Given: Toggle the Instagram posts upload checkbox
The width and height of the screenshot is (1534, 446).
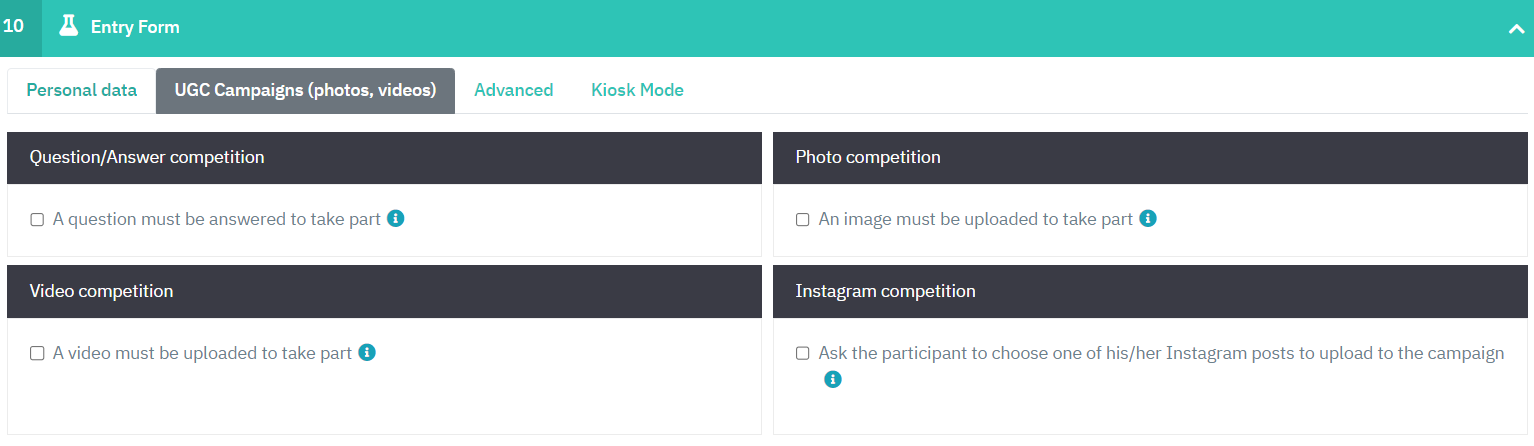Looking at the screenshot, I should [x=802, y=353].
